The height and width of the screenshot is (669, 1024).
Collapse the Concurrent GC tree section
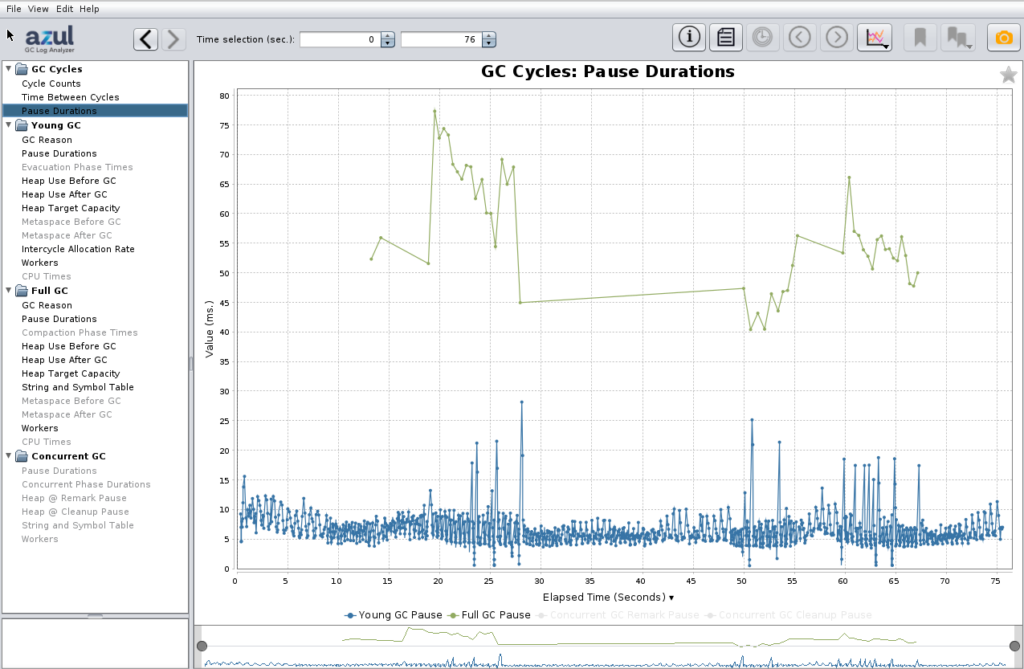click(x=8, y=455)
